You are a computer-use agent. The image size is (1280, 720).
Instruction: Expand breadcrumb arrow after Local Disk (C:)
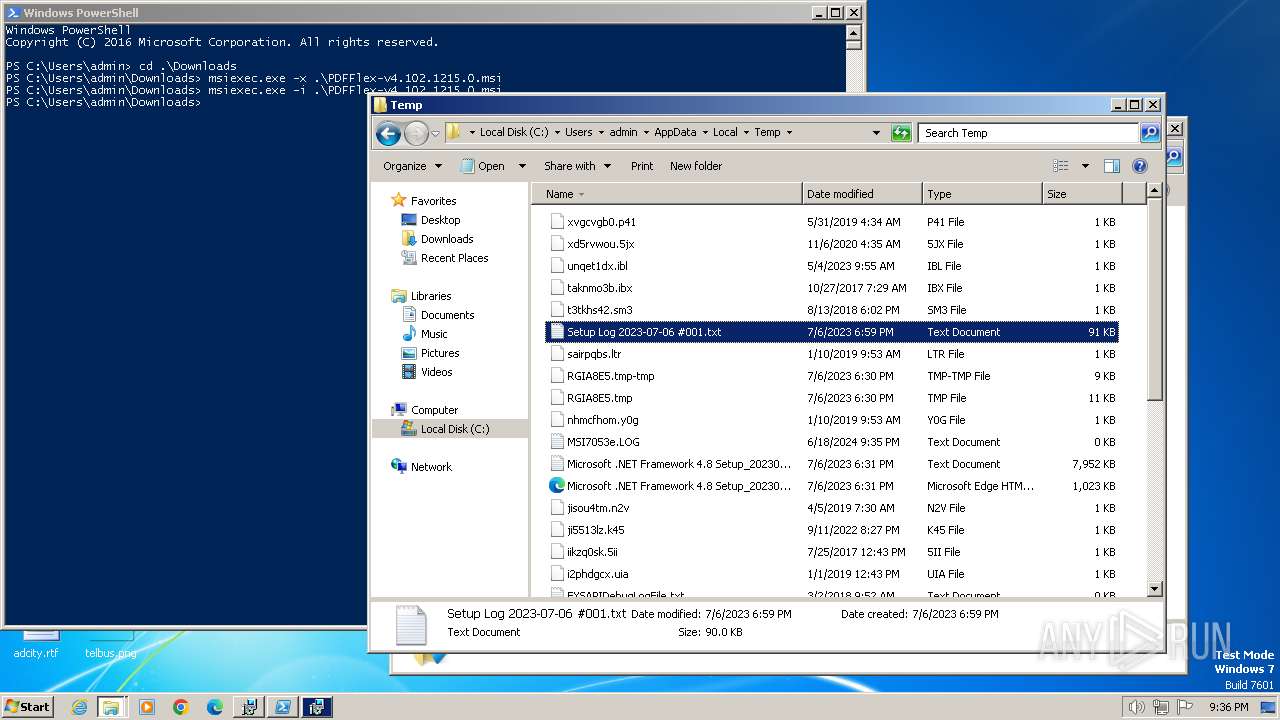tap(556, 132)
